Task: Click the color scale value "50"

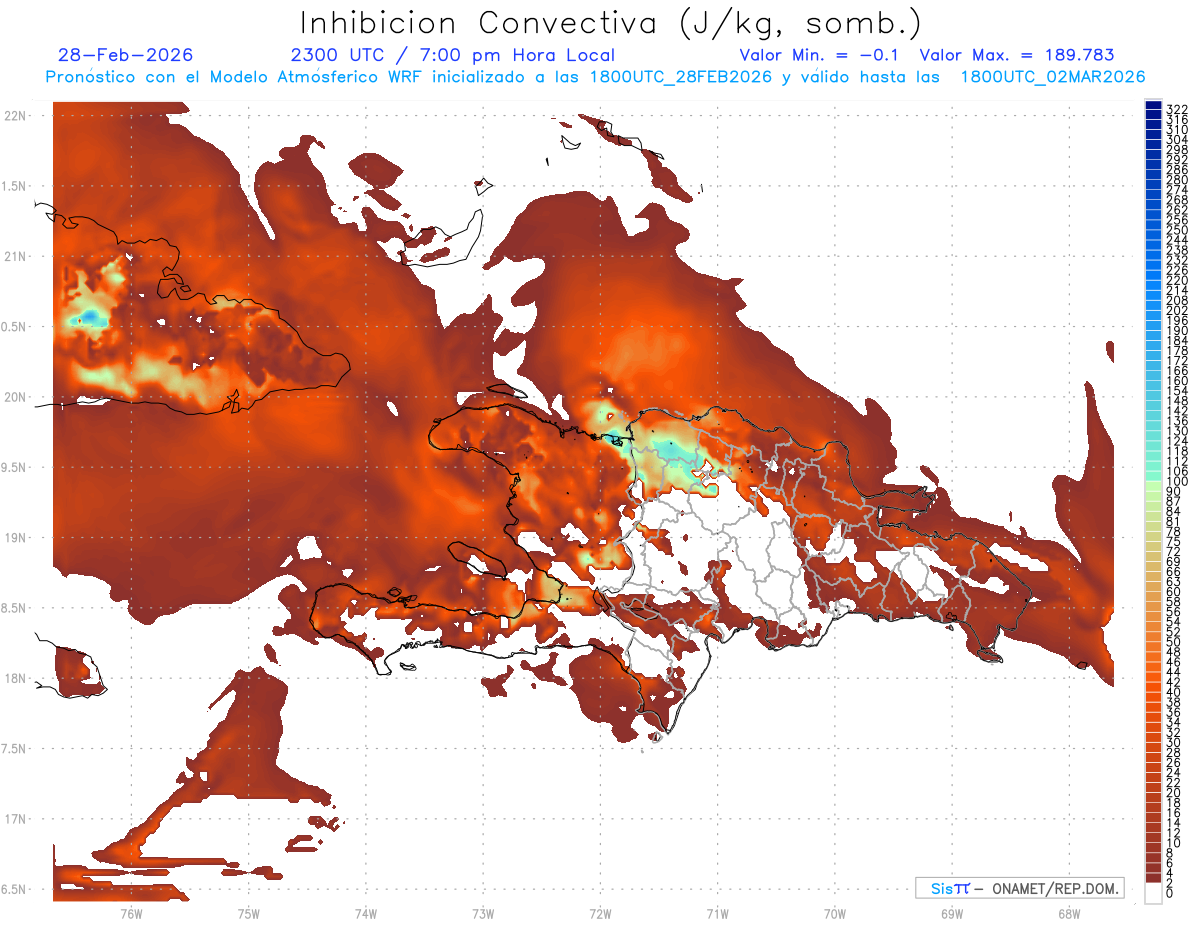Action: pyautogui.click(x=1173, y=641)
